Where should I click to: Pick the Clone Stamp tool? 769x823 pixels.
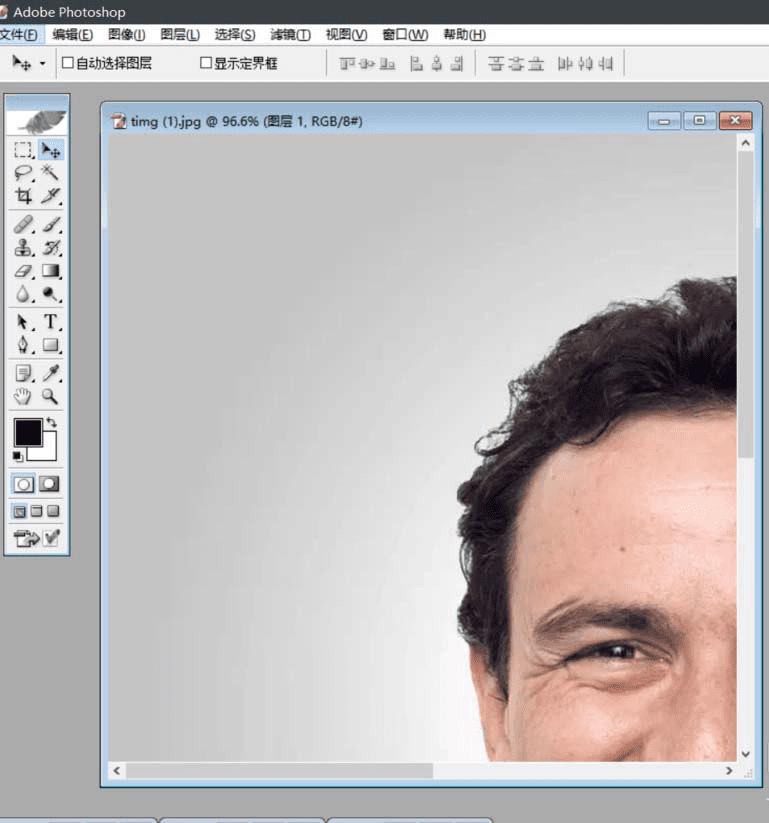point(23,248)
